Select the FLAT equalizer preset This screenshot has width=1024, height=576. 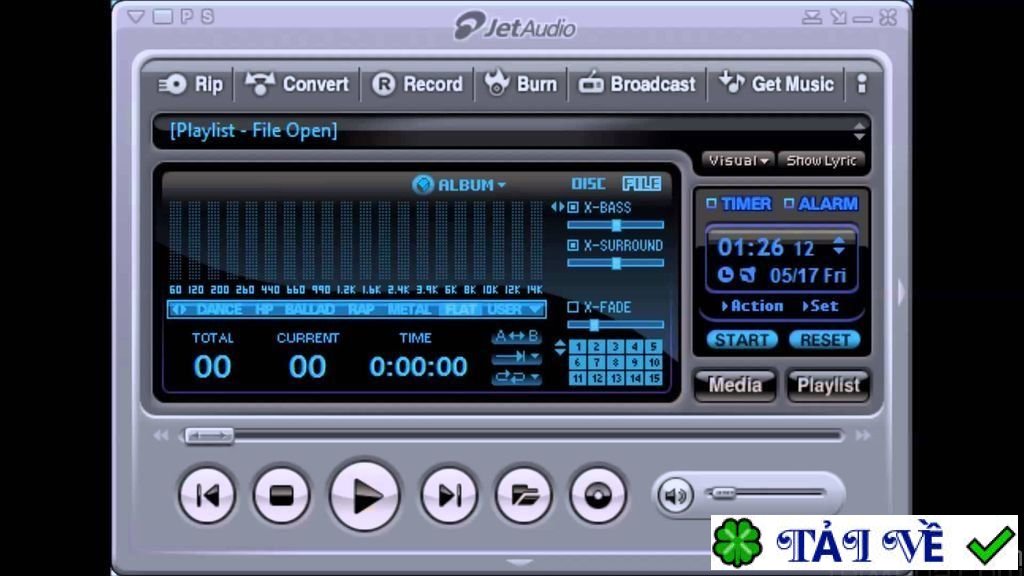point(462,310)
